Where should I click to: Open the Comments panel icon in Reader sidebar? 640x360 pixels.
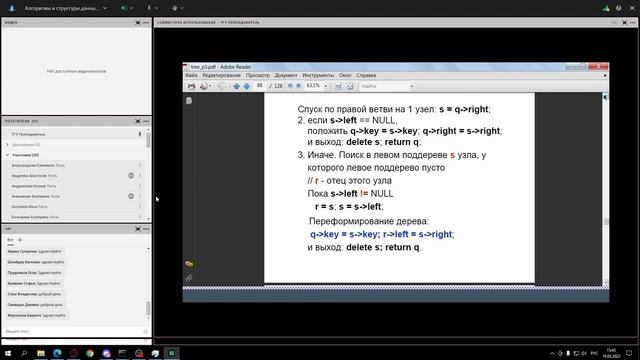[x=189, y=264]
